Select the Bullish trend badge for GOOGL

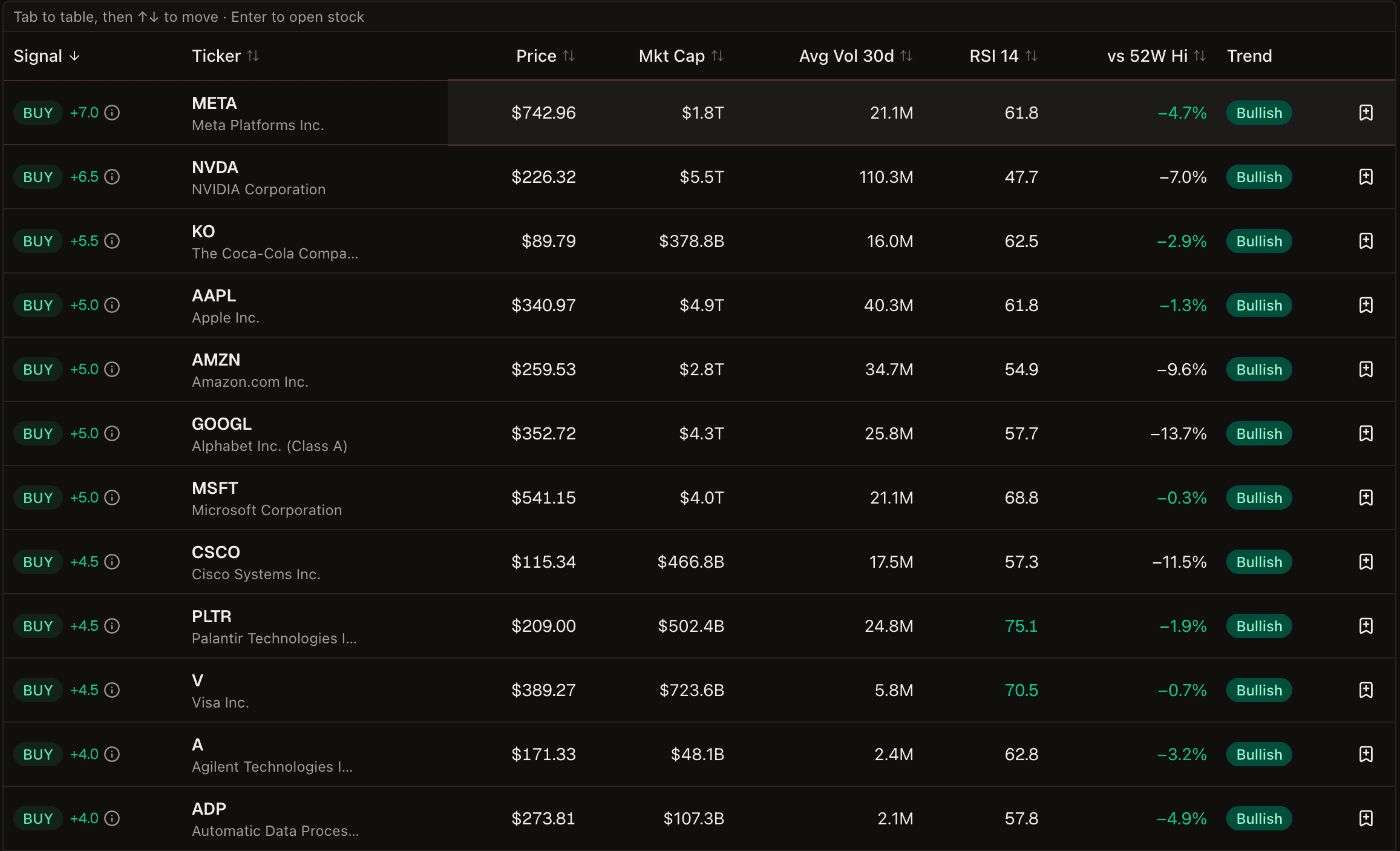pos(1259,433)
